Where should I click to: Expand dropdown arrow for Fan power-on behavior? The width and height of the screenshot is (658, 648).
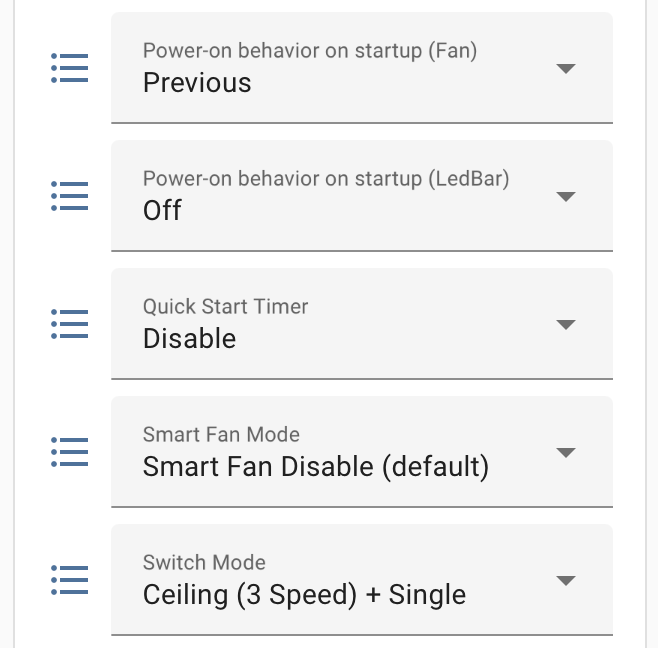point(565,69)
